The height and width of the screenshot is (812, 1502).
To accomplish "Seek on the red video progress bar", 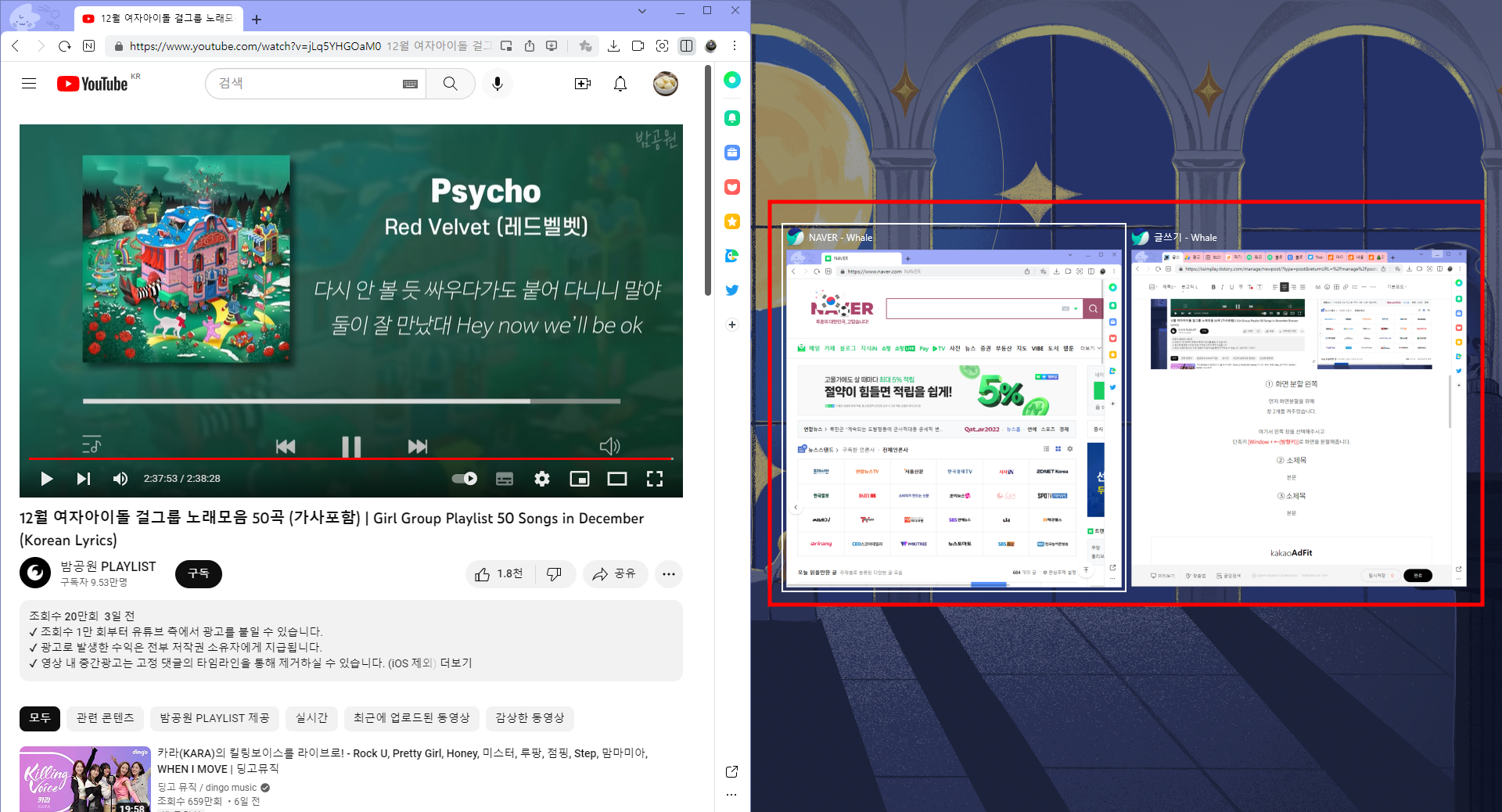I will point(350,458).
